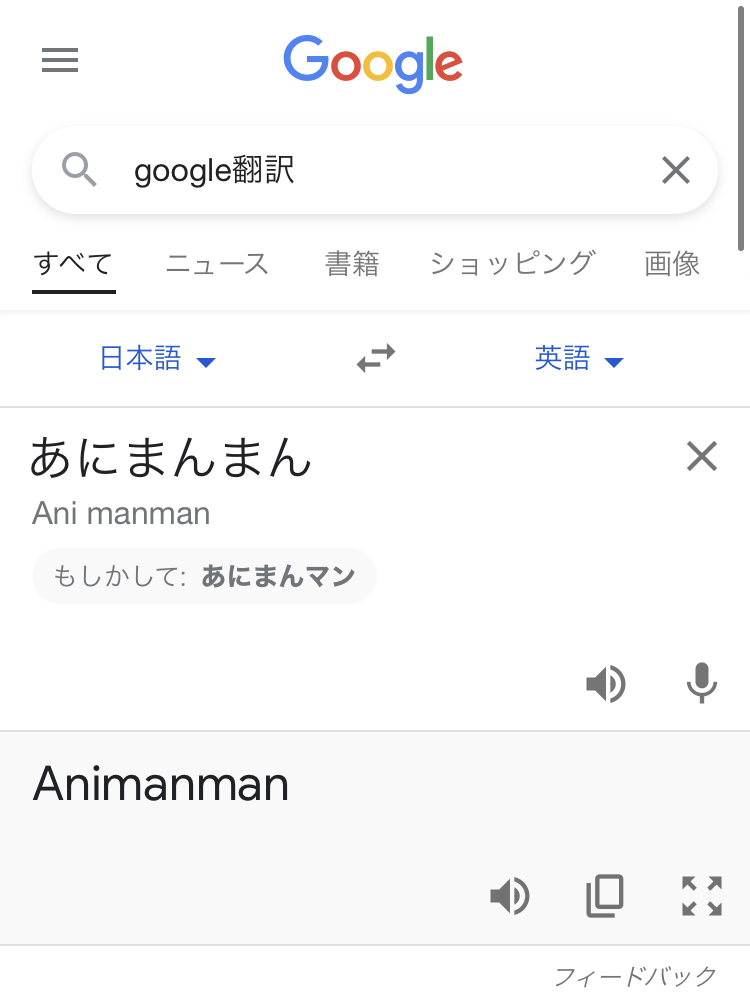Screen dimensions: 750x993
Task: Listen to the source text pronunciation
Action: (x=606, y=684)
